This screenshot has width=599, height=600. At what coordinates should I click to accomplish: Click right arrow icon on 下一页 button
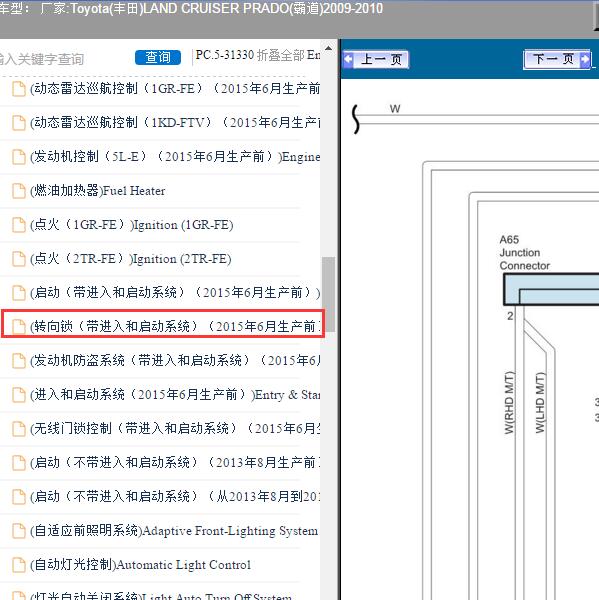[585, 59]
